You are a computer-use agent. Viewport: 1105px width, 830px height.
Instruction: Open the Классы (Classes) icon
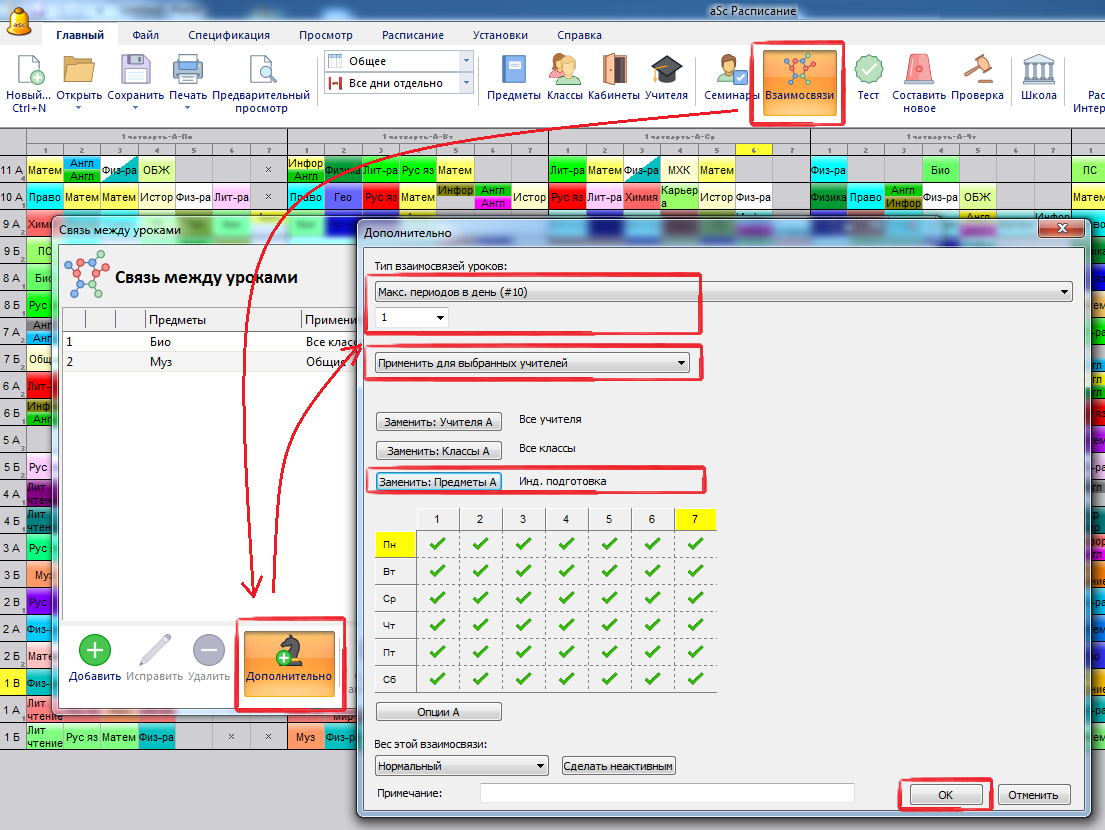point(564,72)
